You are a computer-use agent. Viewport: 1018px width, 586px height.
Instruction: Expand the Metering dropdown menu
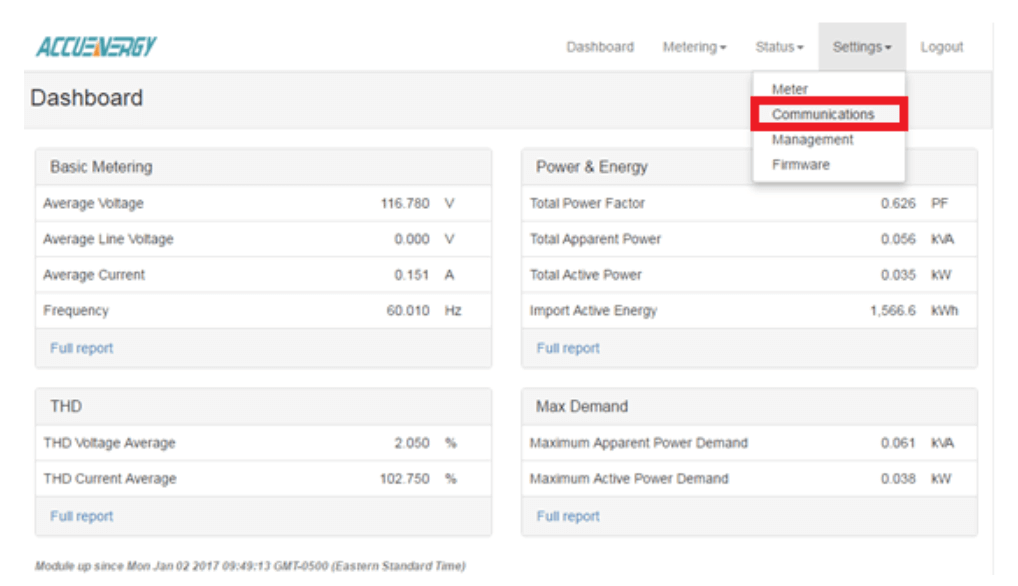[694, 47]
